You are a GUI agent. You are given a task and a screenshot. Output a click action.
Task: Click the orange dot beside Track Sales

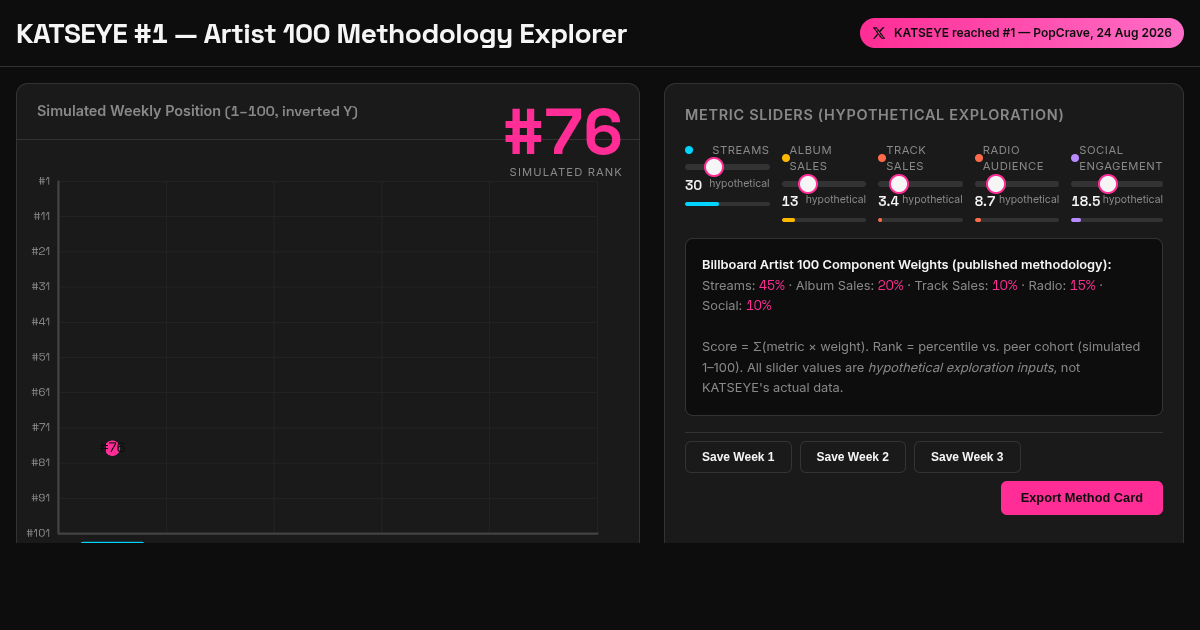882,158
